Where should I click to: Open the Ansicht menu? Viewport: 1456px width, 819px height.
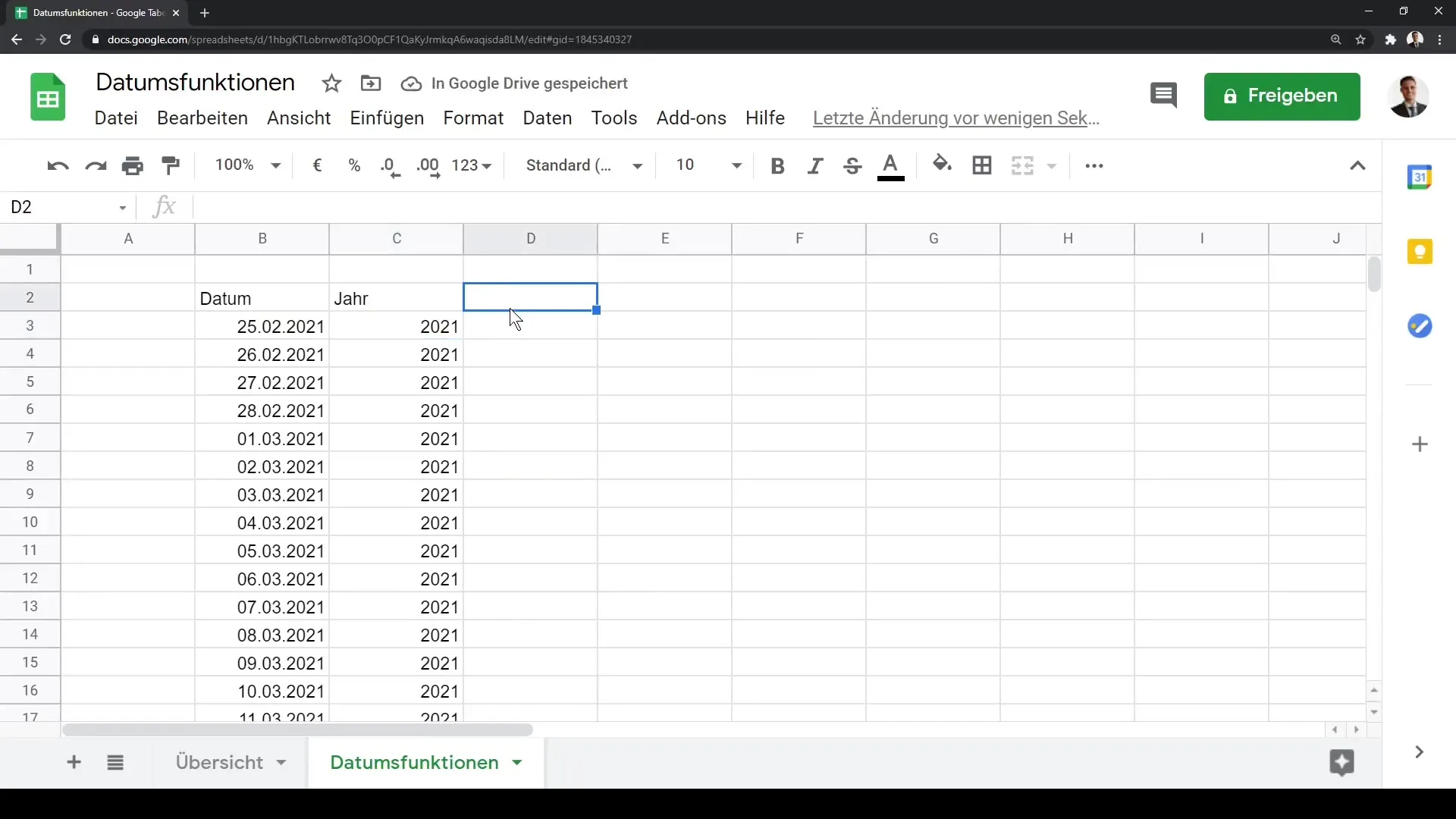(x=299, y=118)
